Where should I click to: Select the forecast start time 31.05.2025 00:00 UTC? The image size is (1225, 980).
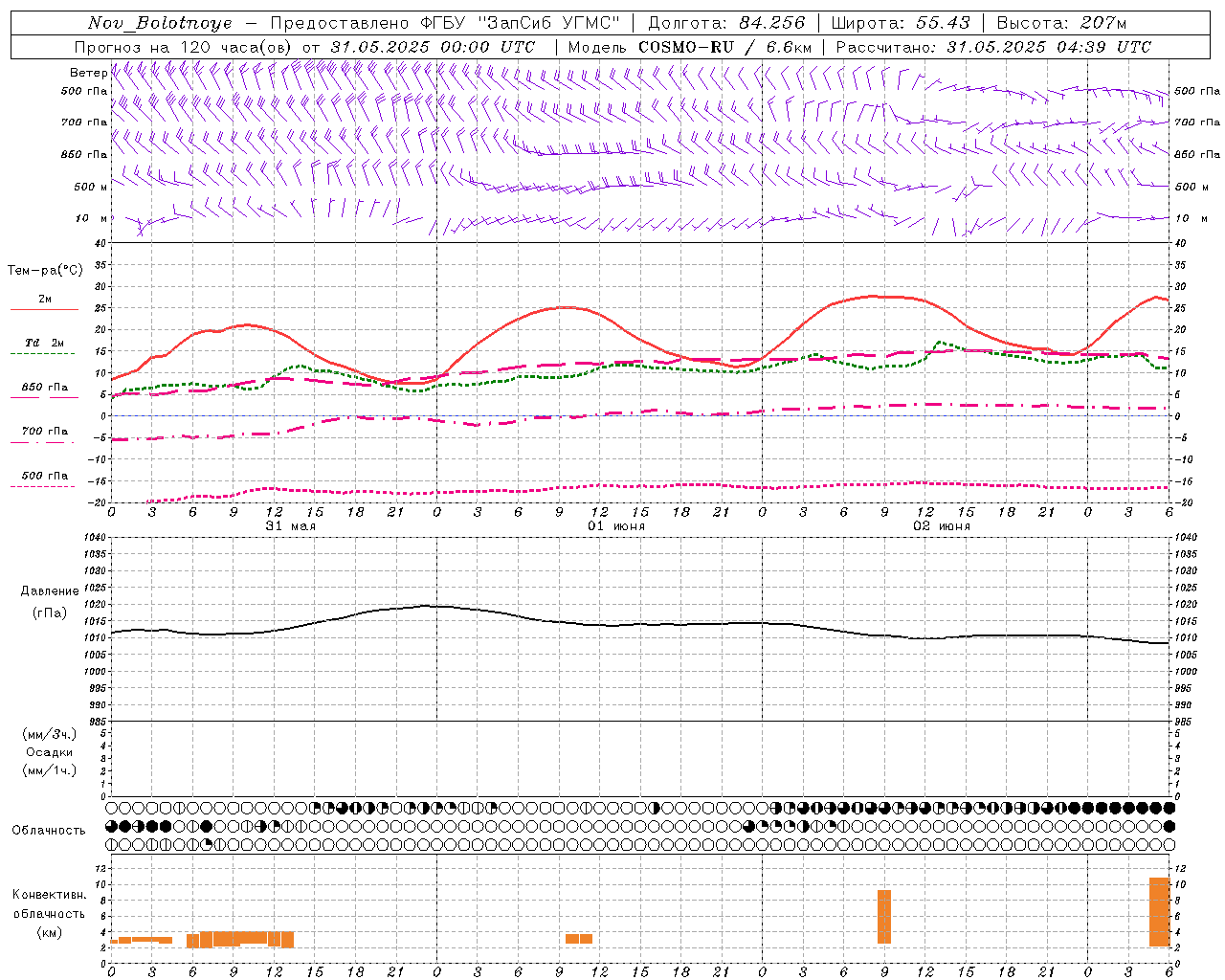click(433, 47)
